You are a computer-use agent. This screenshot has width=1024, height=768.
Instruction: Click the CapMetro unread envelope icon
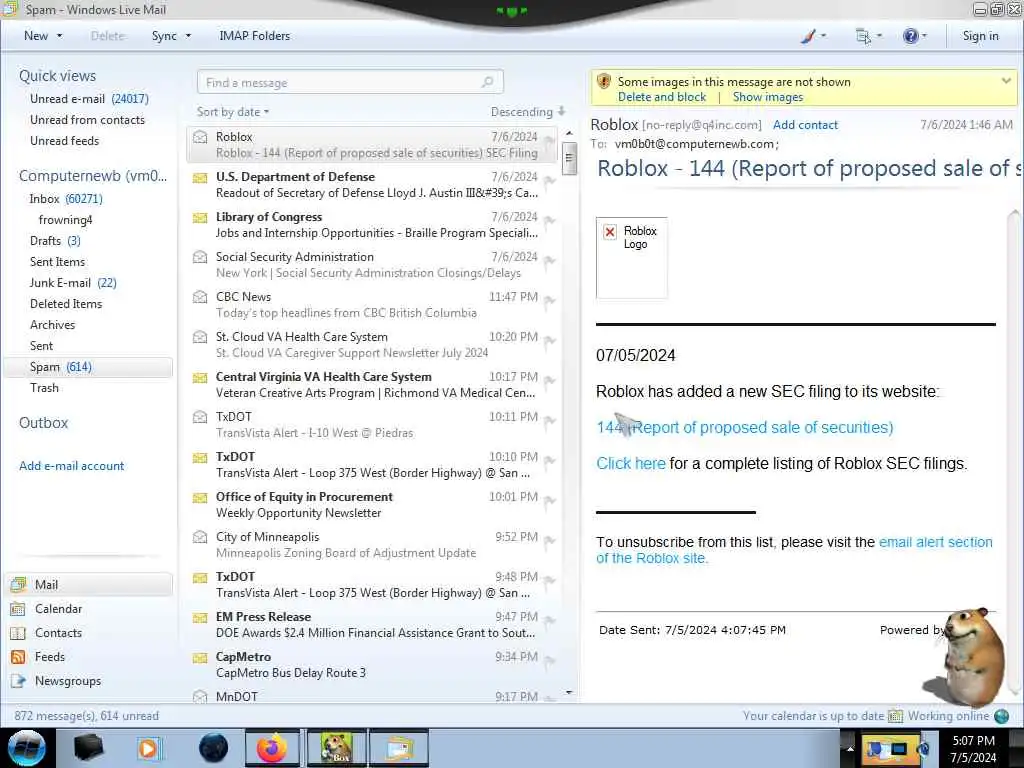click(x=200, y=657)
